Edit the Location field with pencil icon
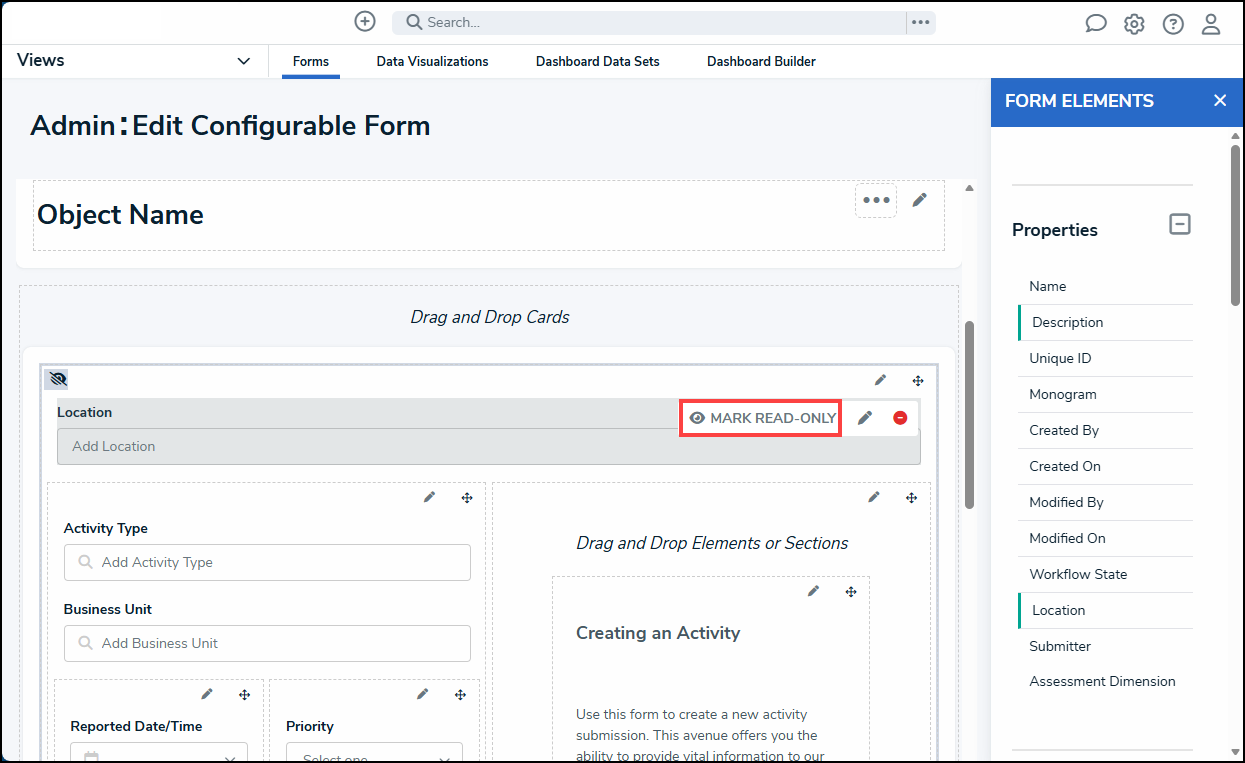 (865, 418)
